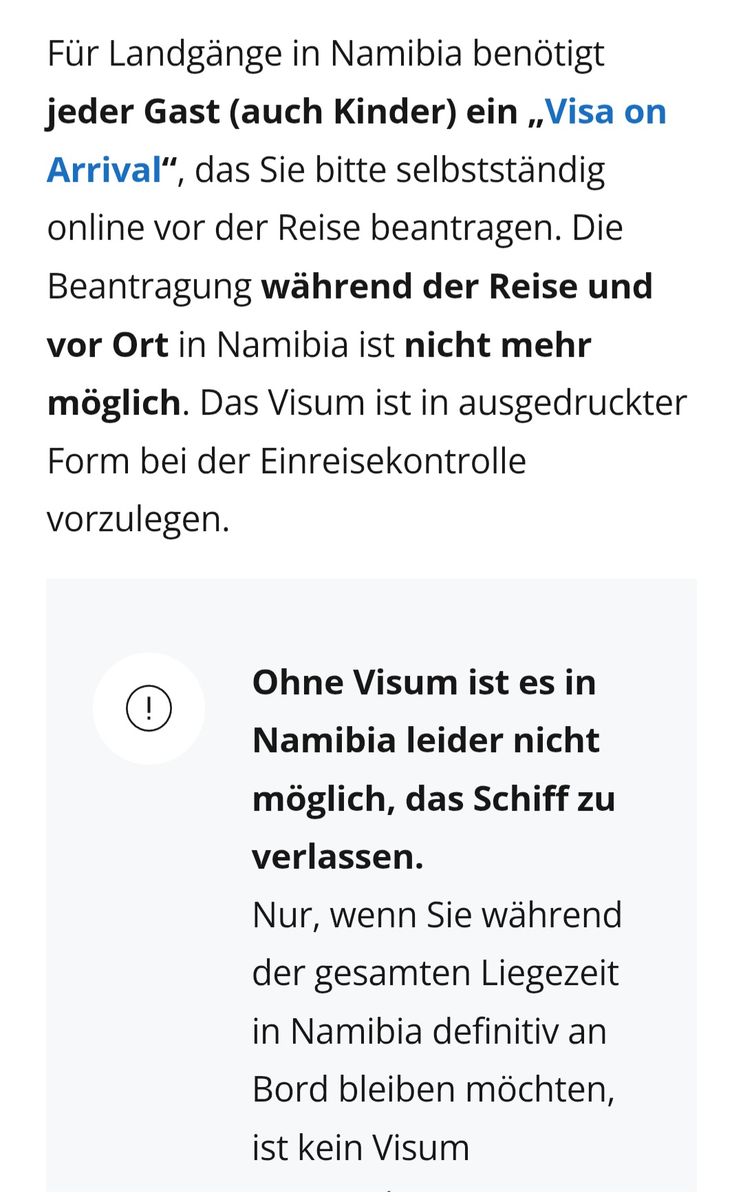Click the text "ist kein Visum"

click(360, 1147)
